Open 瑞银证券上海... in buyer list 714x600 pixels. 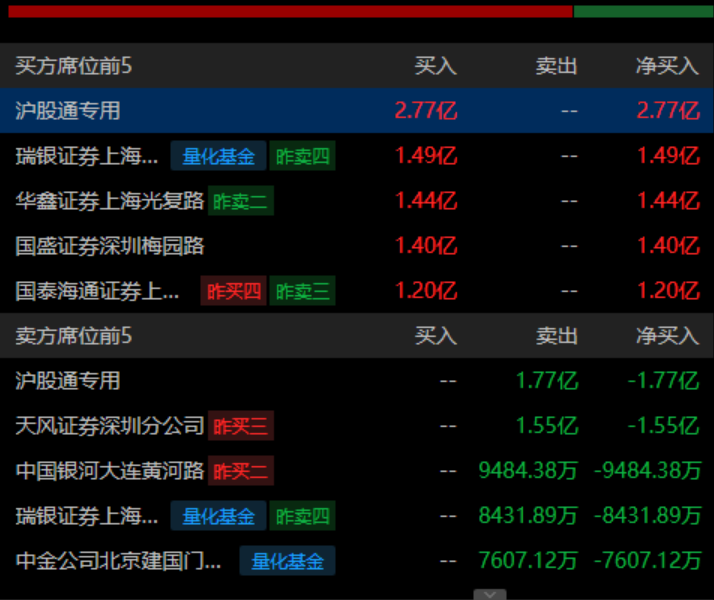tap(87, 156)
